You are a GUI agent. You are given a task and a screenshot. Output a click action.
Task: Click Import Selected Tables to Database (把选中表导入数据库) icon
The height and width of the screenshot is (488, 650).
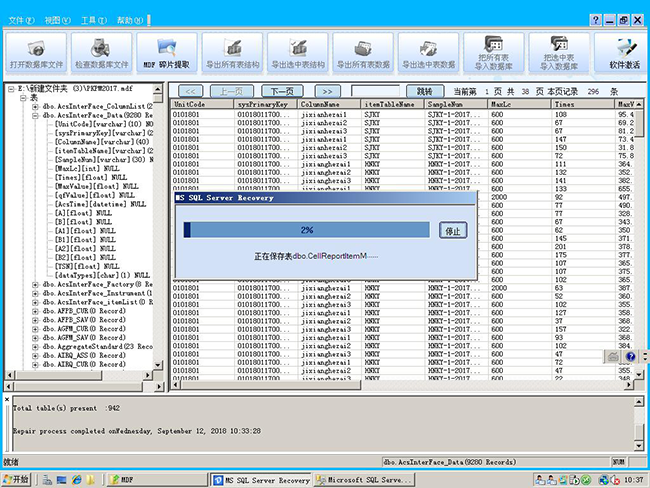pos(559,53)
